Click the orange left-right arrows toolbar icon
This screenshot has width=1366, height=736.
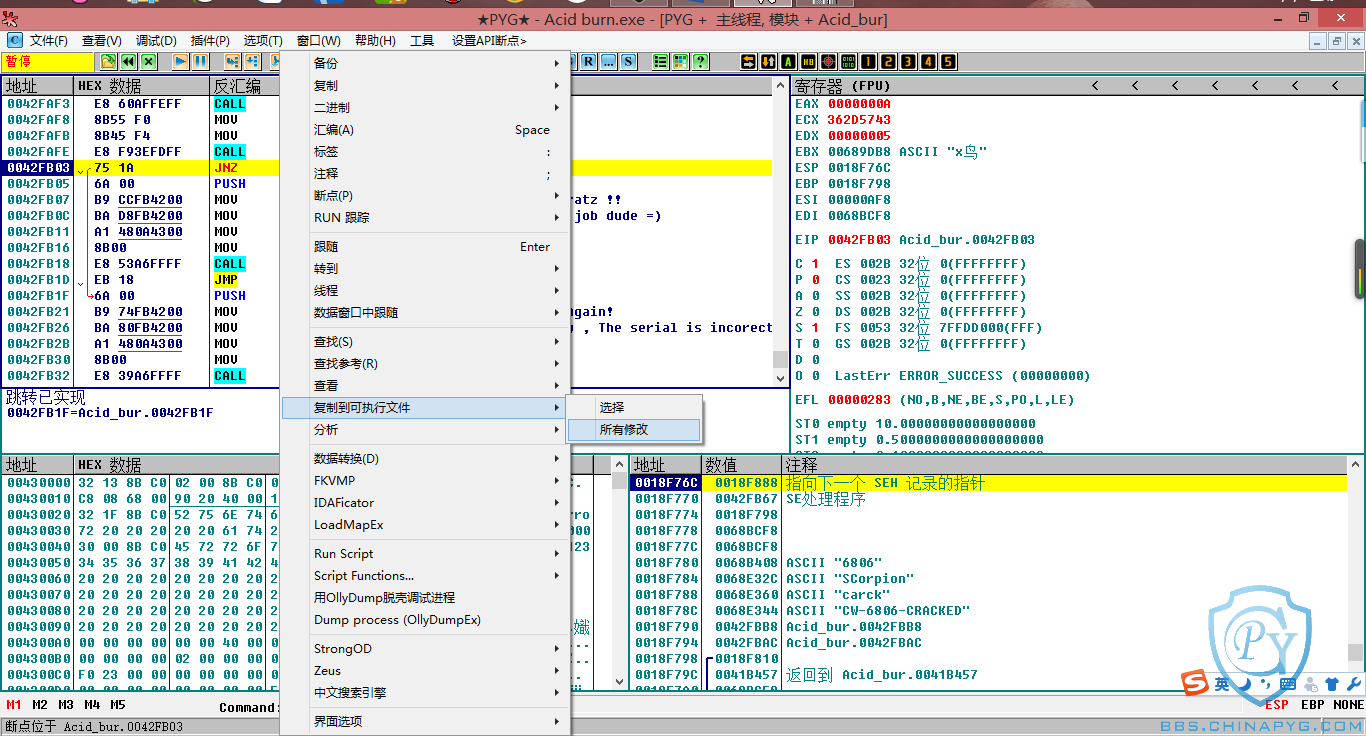[748, 61]
